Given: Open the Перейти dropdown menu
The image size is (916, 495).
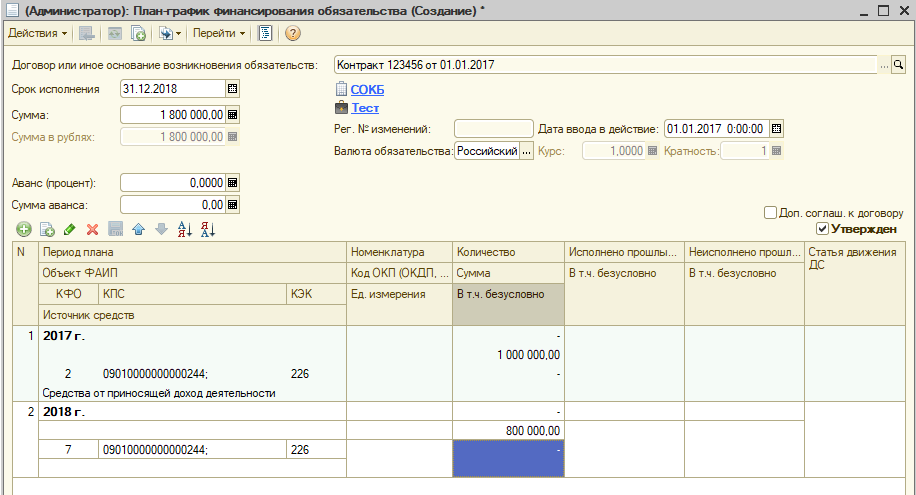Looking at the screenshot, I should (x=219, y=33).
